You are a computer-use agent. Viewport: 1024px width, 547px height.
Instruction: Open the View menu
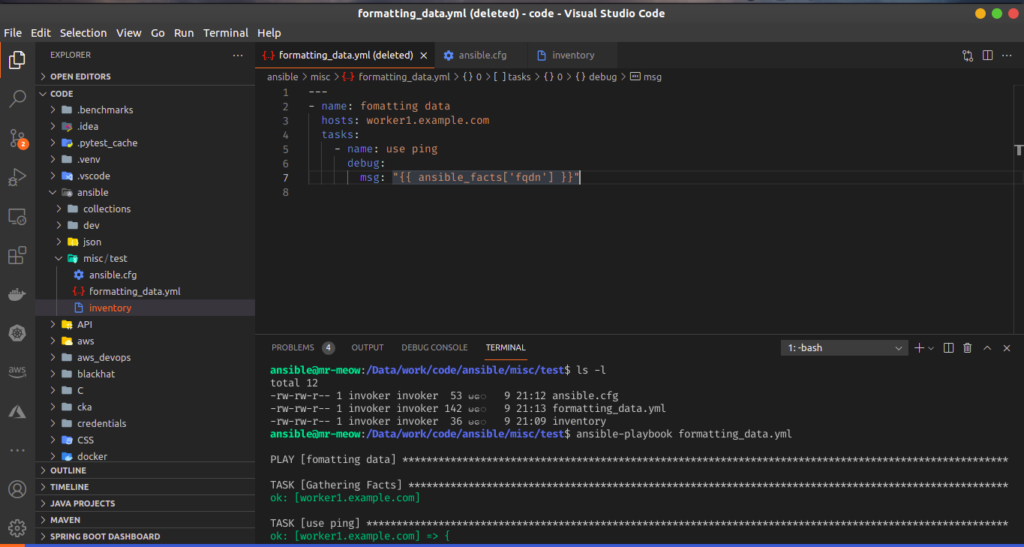(129, 33)
